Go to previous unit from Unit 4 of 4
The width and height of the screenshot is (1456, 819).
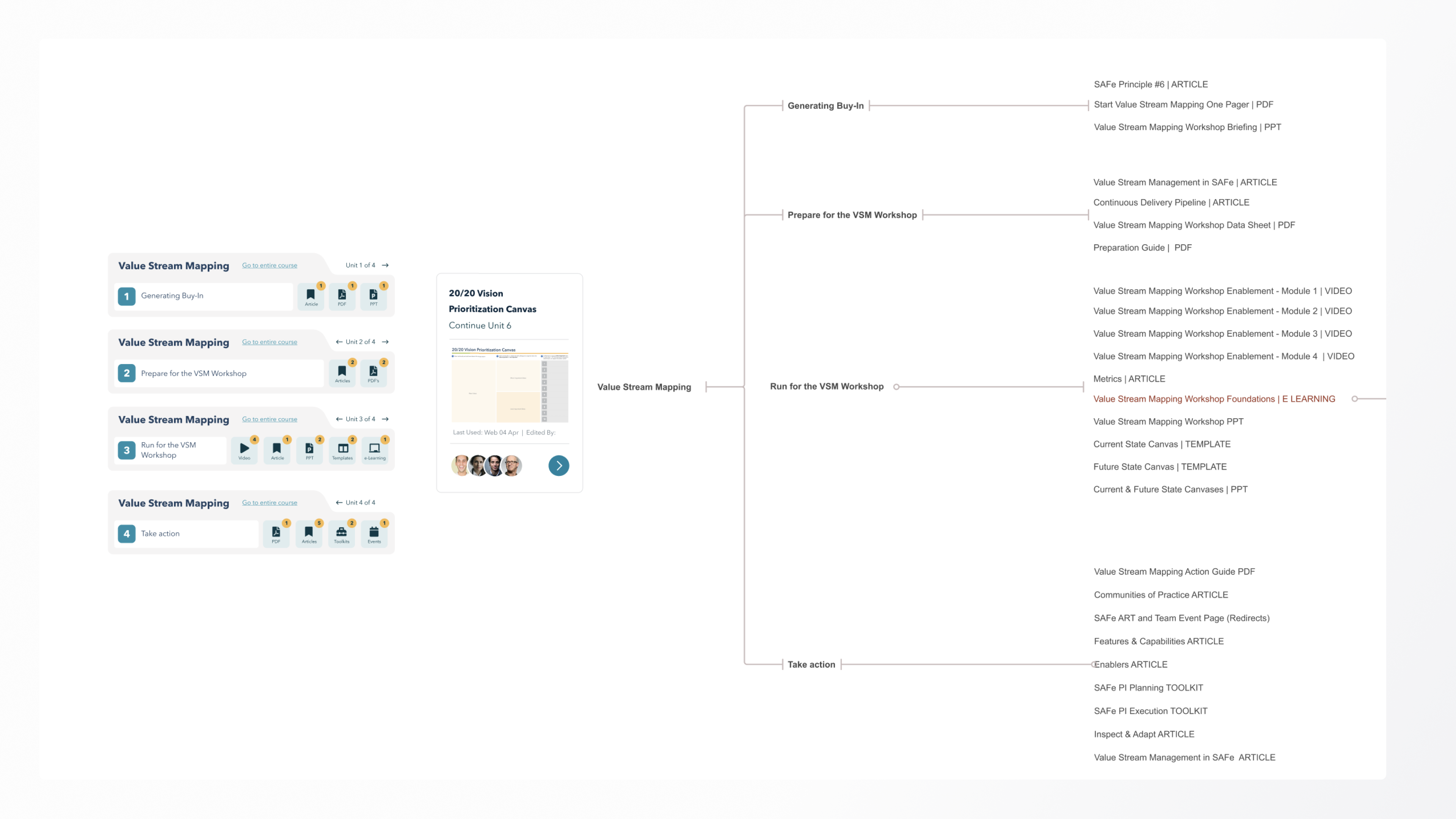339,502
